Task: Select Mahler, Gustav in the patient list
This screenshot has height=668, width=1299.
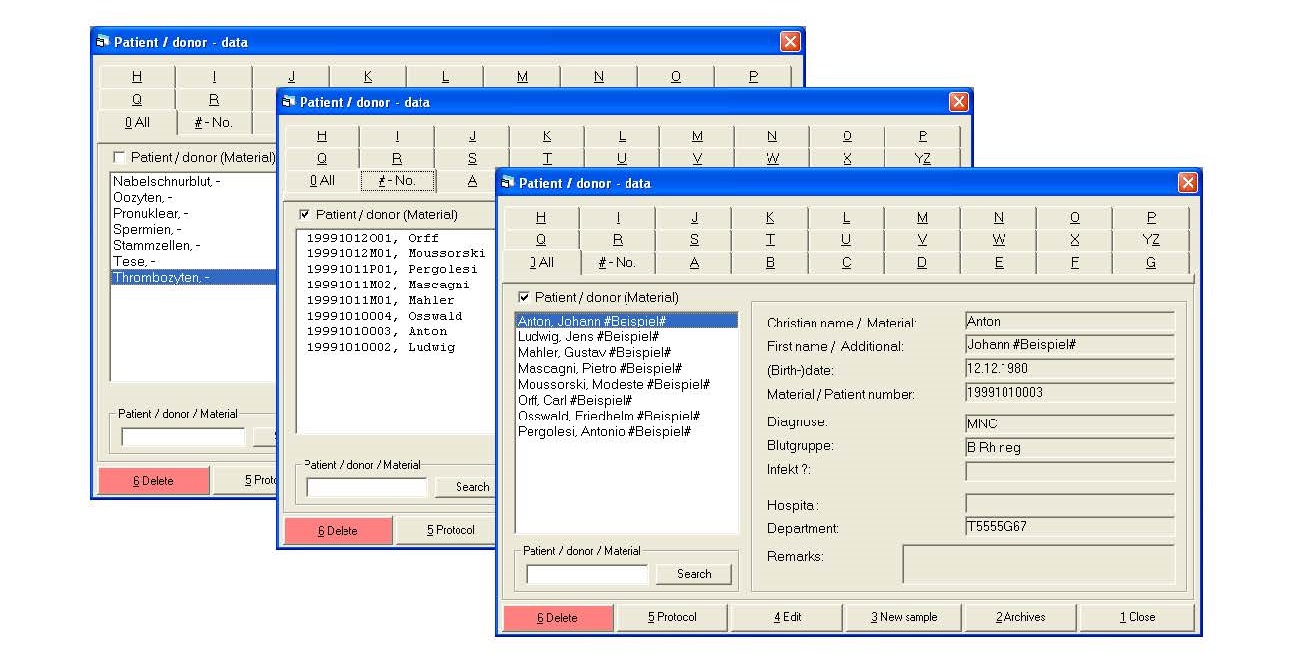Action: tap(594, 352)
